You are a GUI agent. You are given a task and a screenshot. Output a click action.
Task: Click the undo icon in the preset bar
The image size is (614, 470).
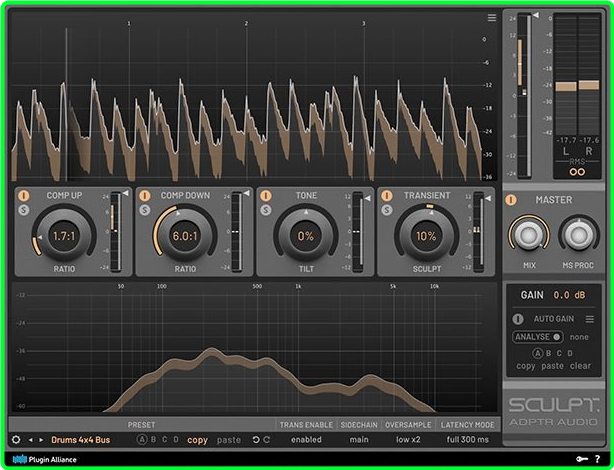[x=256, y=440]
